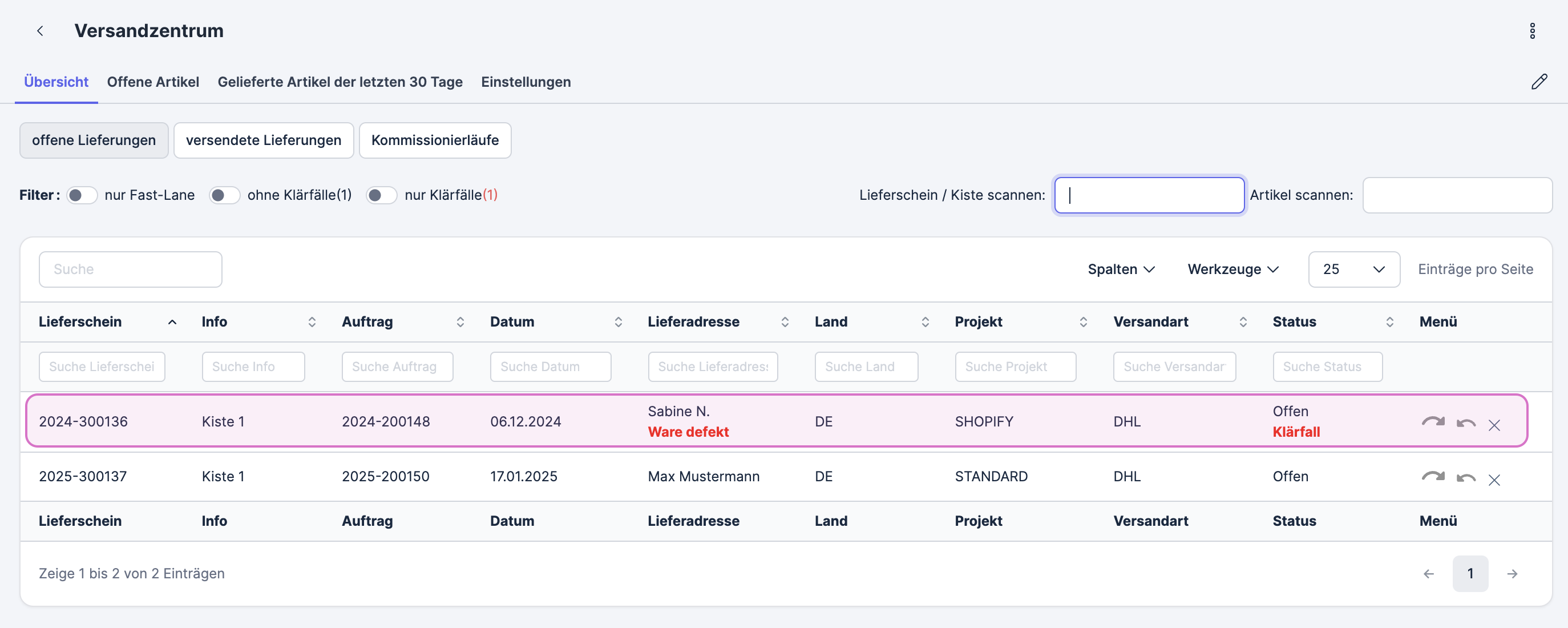This screenshot has width=1568, height=628.
Task: Open Kommissionierläufe view
Action: pos(435,140)
